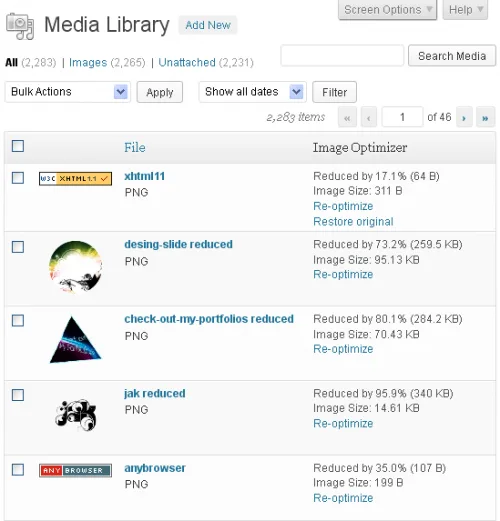The image size is (500, 521).
Task: Click the Search Media button
Action: pyautogui.click(x=452, y=56)
